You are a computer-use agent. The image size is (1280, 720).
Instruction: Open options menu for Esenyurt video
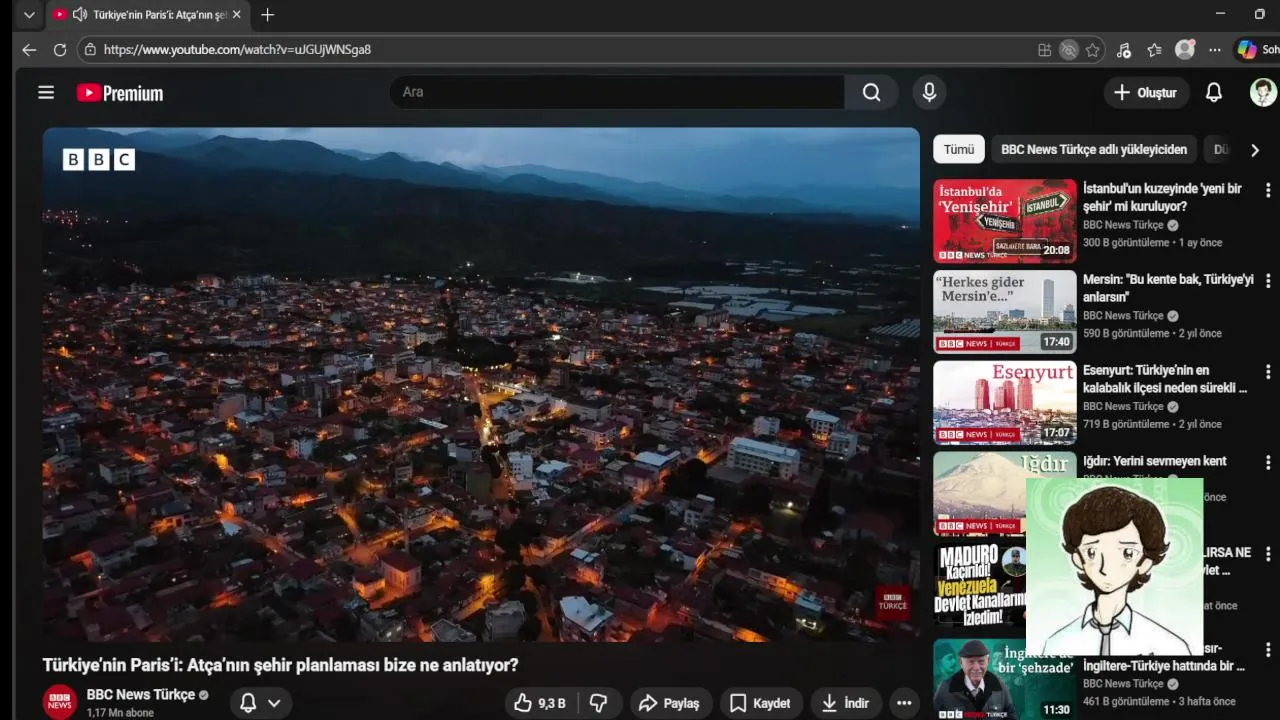pos(1268,372)
